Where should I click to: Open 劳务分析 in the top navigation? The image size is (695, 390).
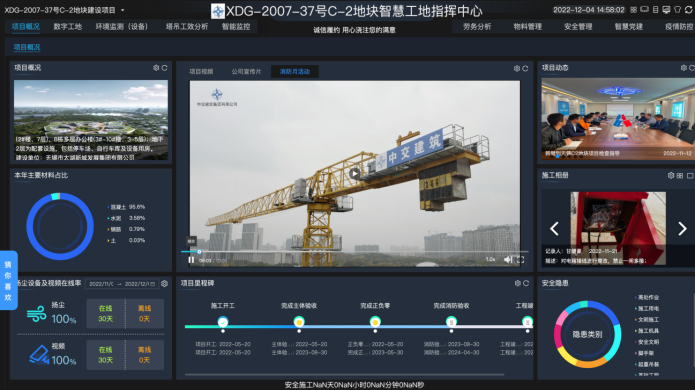coord(477,27)
